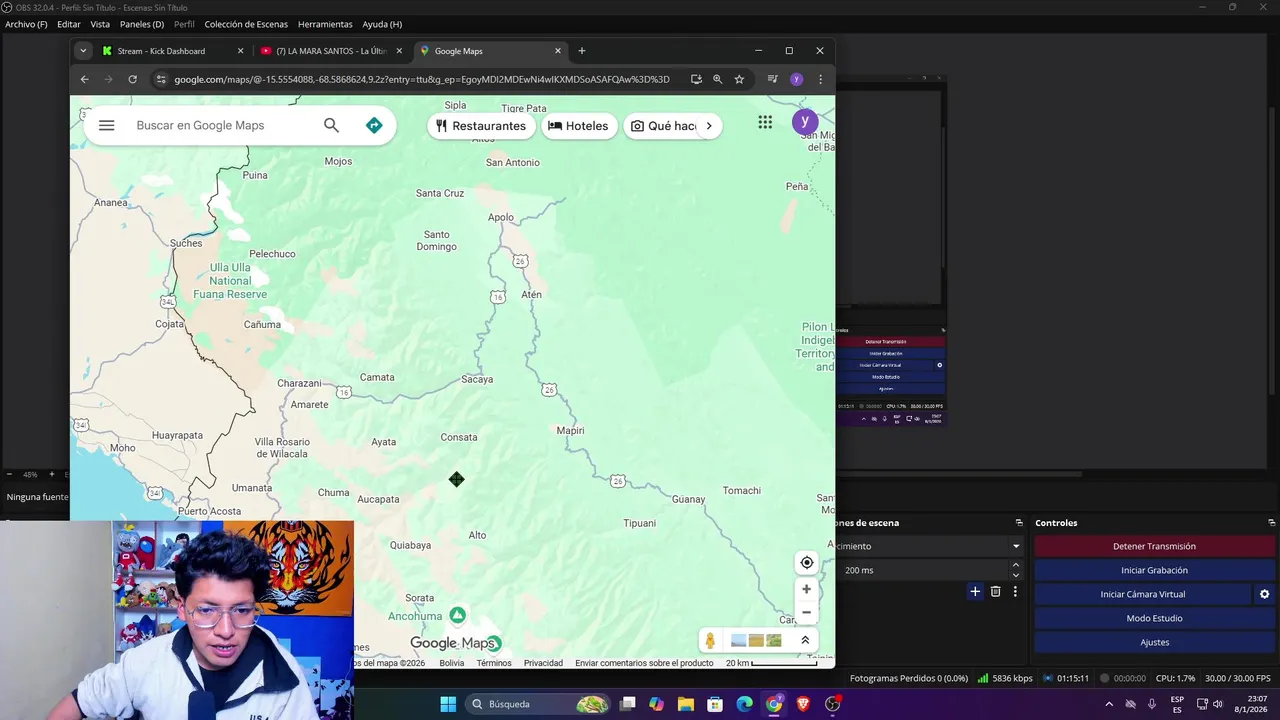Open the purple Google account avatar on Maps
The height and width of the screenshot is (720, 1280).
coord(805,122)
